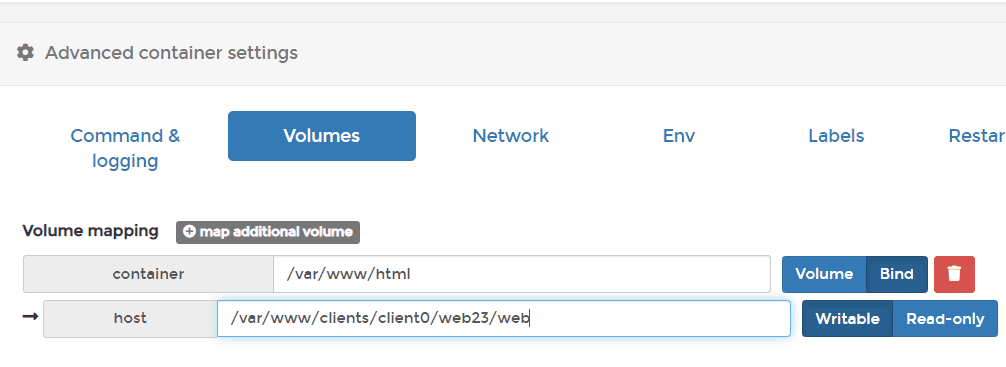This screenshot has height=367, width=1006.
Task: Click the gray host label box
Action: (x=130, y=318)
